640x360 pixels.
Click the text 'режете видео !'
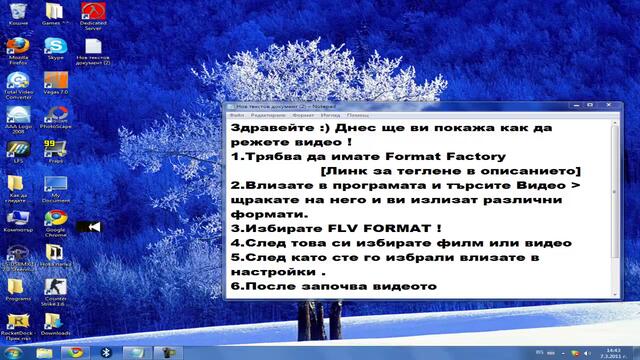tap(291, 142)
